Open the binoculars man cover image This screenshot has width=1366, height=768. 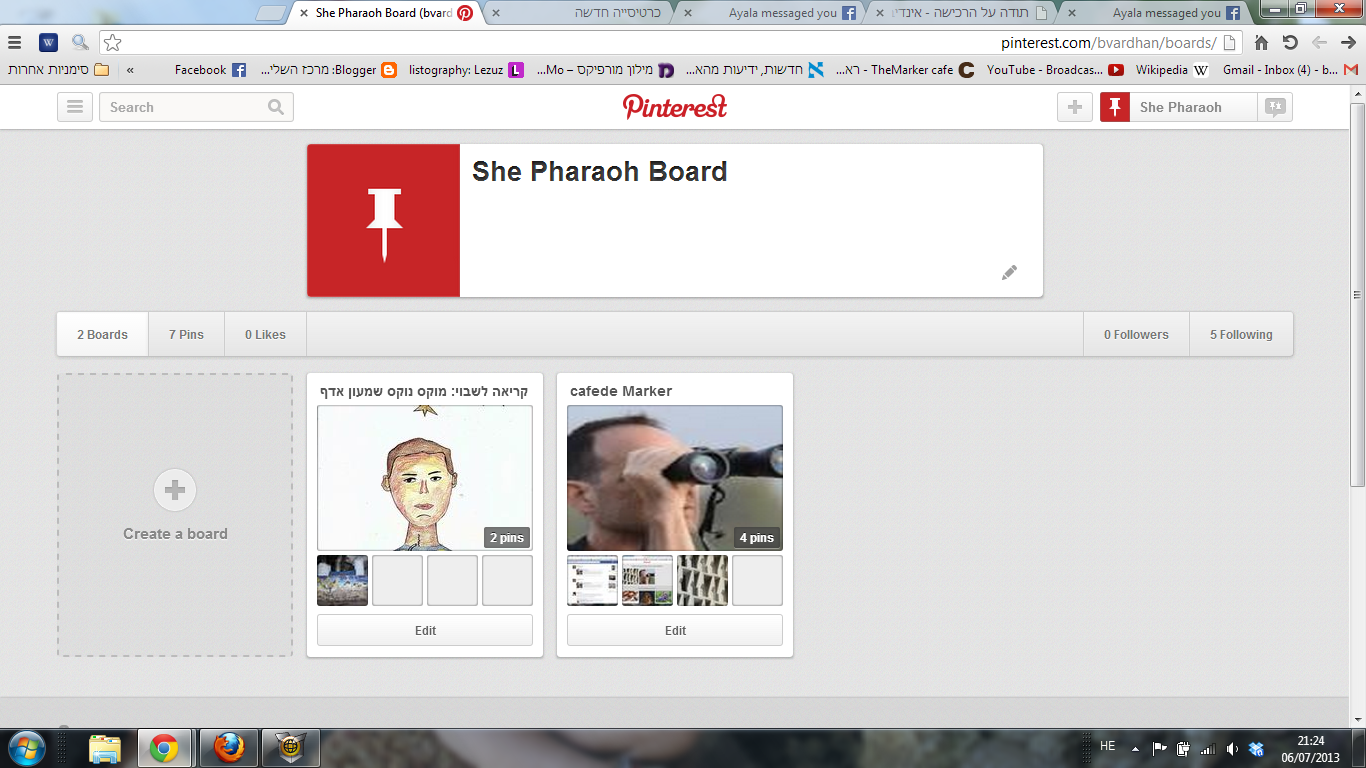[675, 478]
